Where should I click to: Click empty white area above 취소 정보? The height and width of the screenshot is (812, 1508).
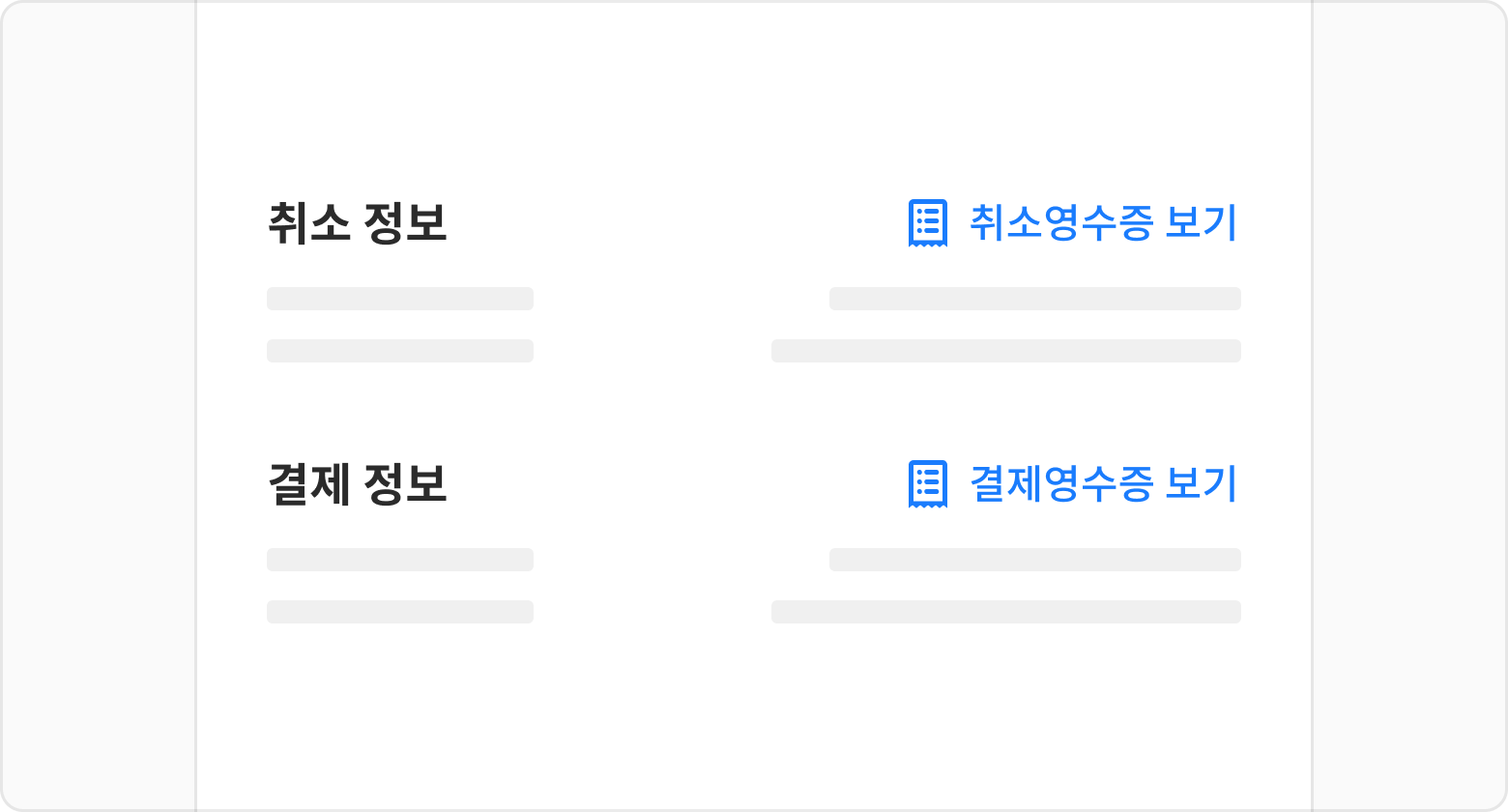coord(754,97)
